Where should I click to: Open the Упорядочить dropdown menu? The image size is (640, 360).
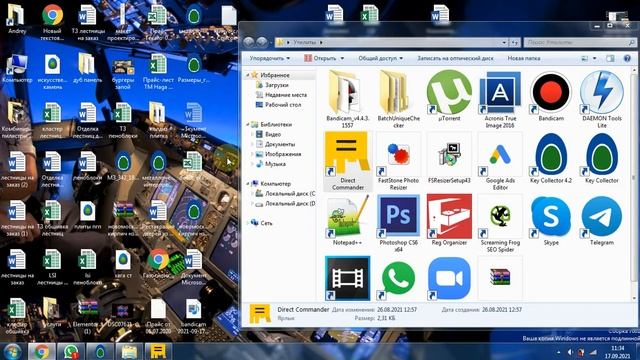click(x=270, y=58)
